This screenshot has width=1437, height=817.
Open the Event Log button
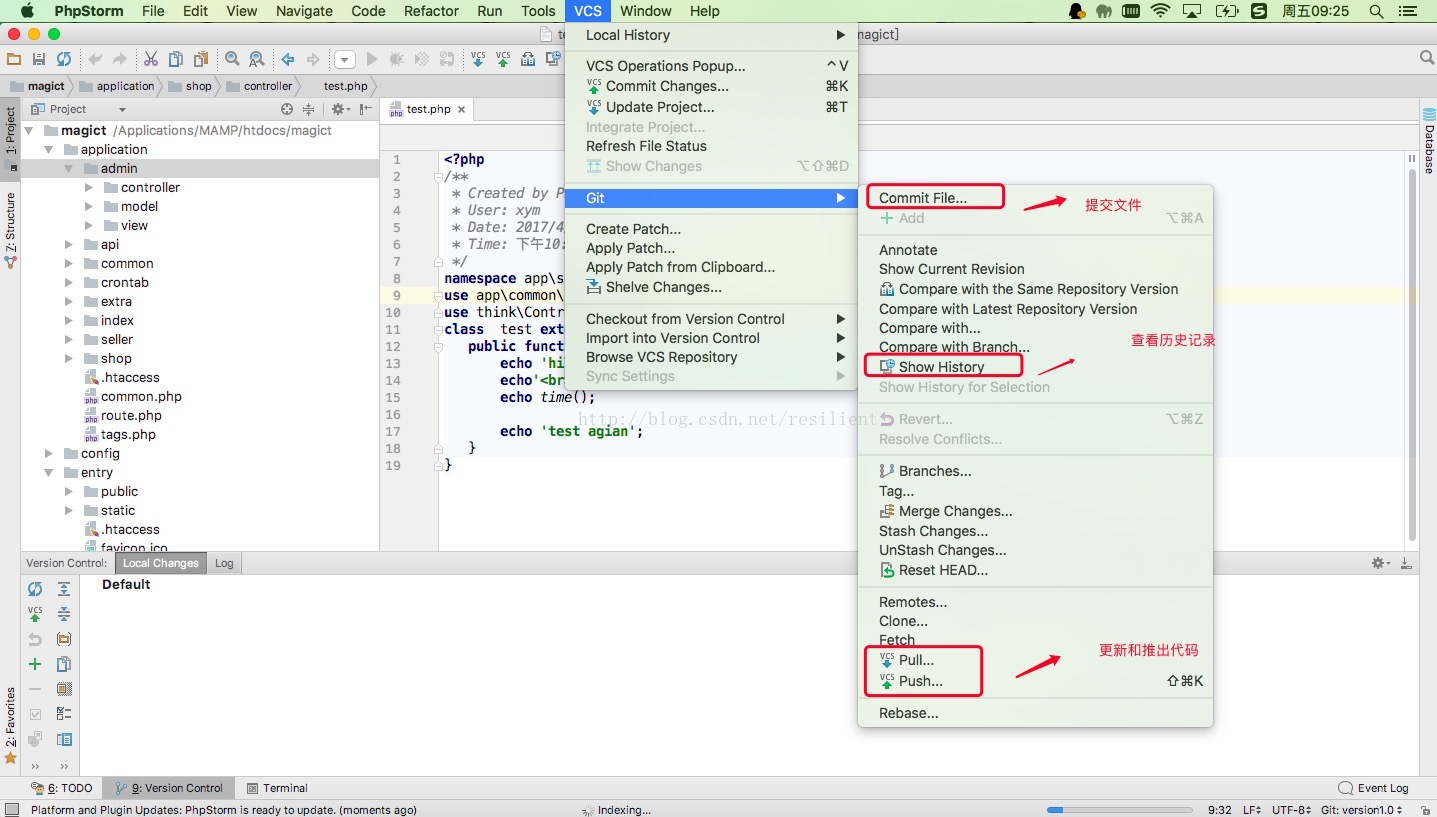[1374, 788]
